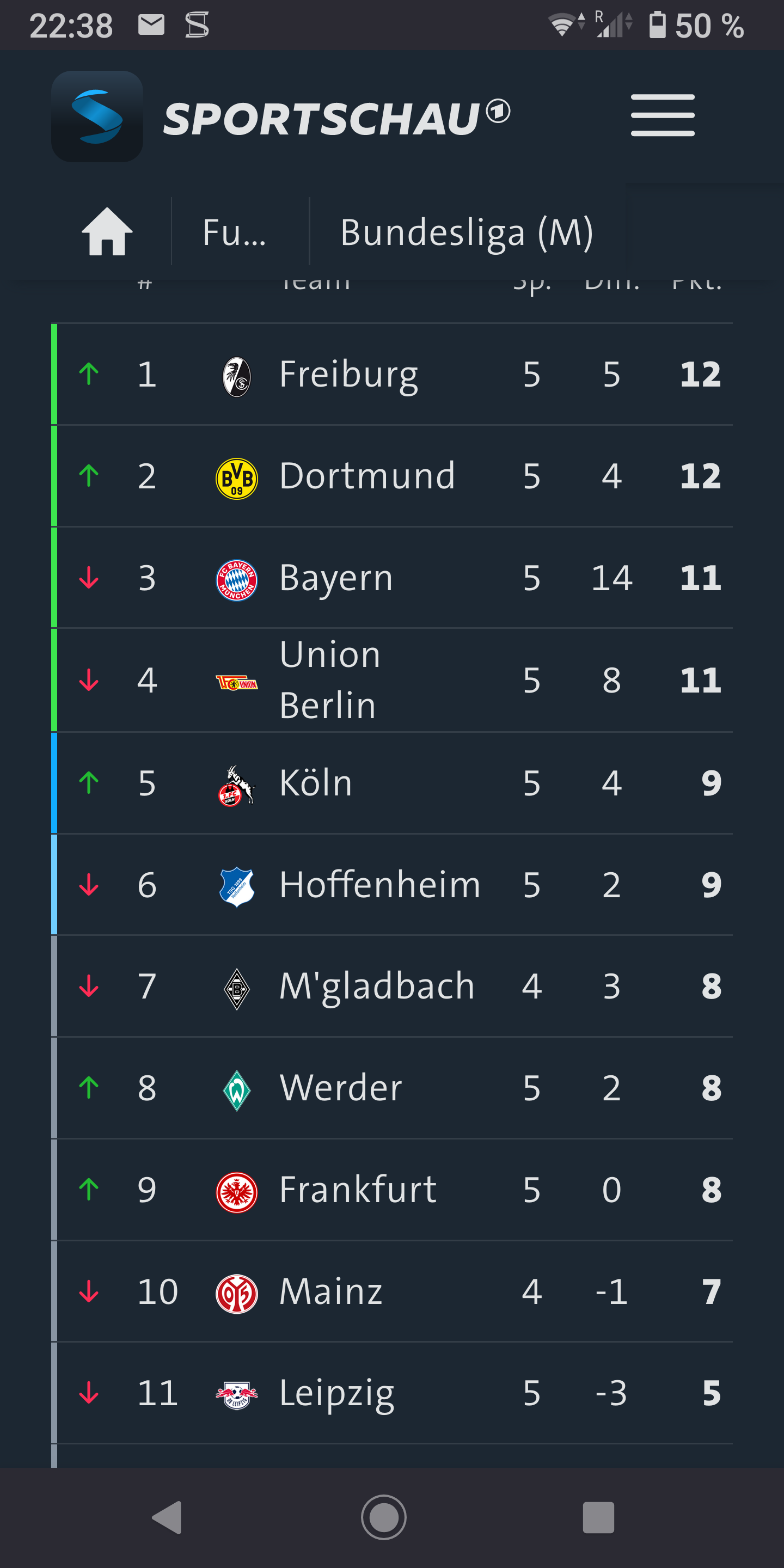Tap the SPORTSCHAU wordmark
This screenshot has height=1568, width=784.
pyautogui.click(x=336, y=117)
